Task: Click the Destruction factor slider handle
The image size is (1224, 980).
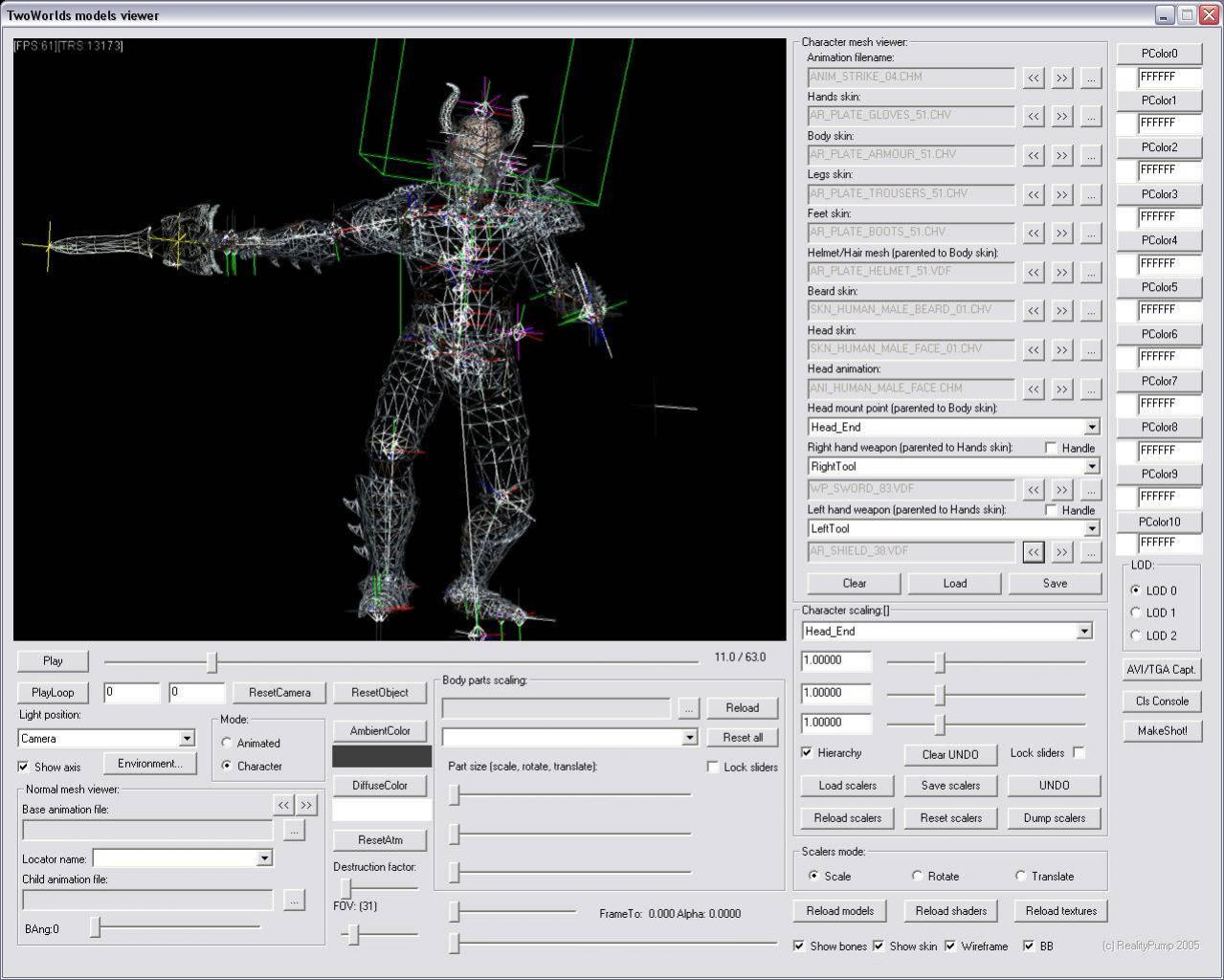Action: tap(345, 888)
